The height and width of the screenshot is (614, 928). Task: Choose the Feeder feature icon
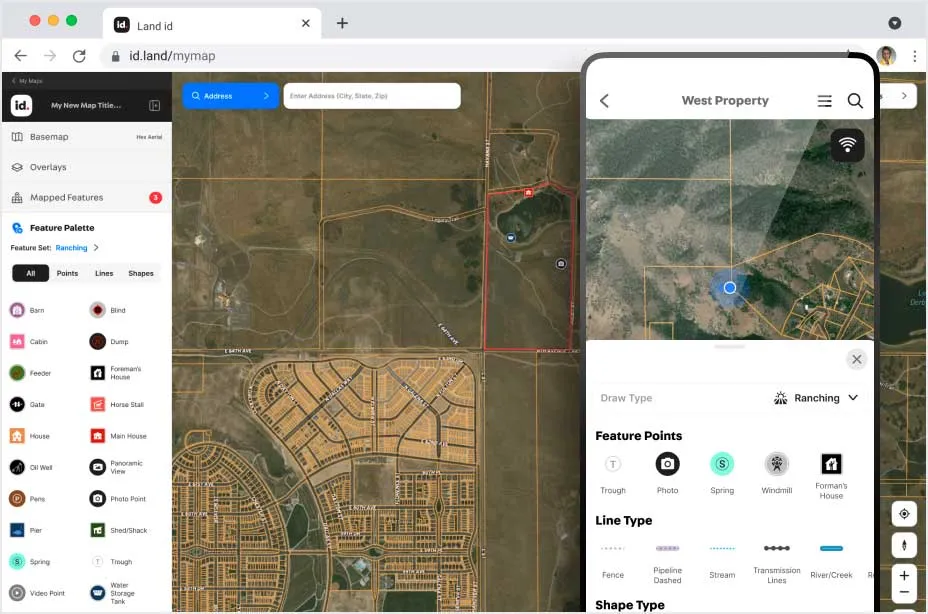point(17,372)
